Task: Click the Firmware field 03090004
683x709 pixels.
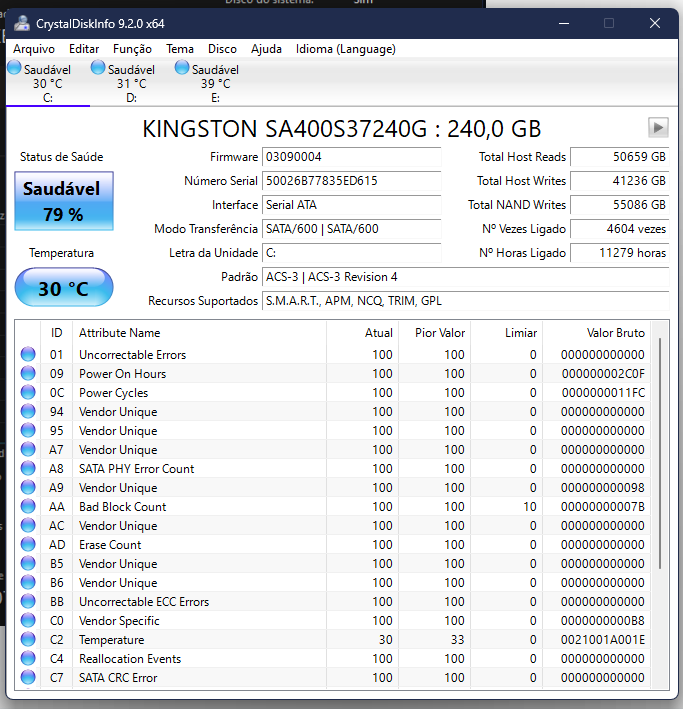Action: click(x=351, y=157)
